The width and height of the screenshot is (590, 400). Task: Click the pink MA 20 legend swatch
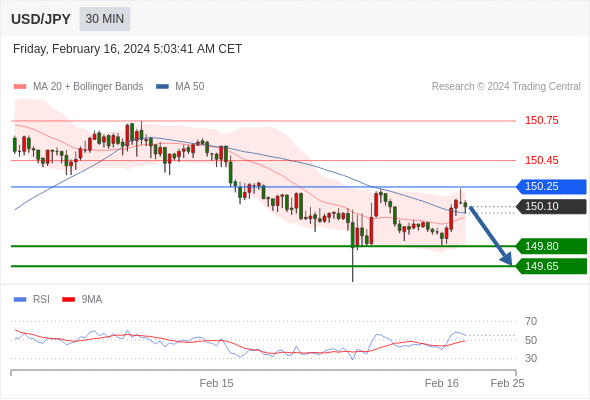[x=20, y=87]
